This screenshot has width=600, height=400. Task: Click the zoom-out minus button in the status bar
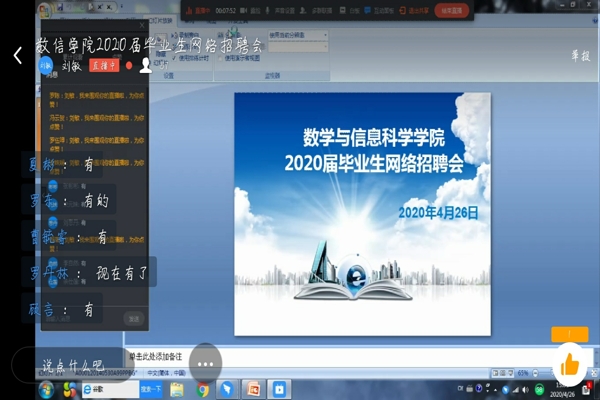(535, 373)
